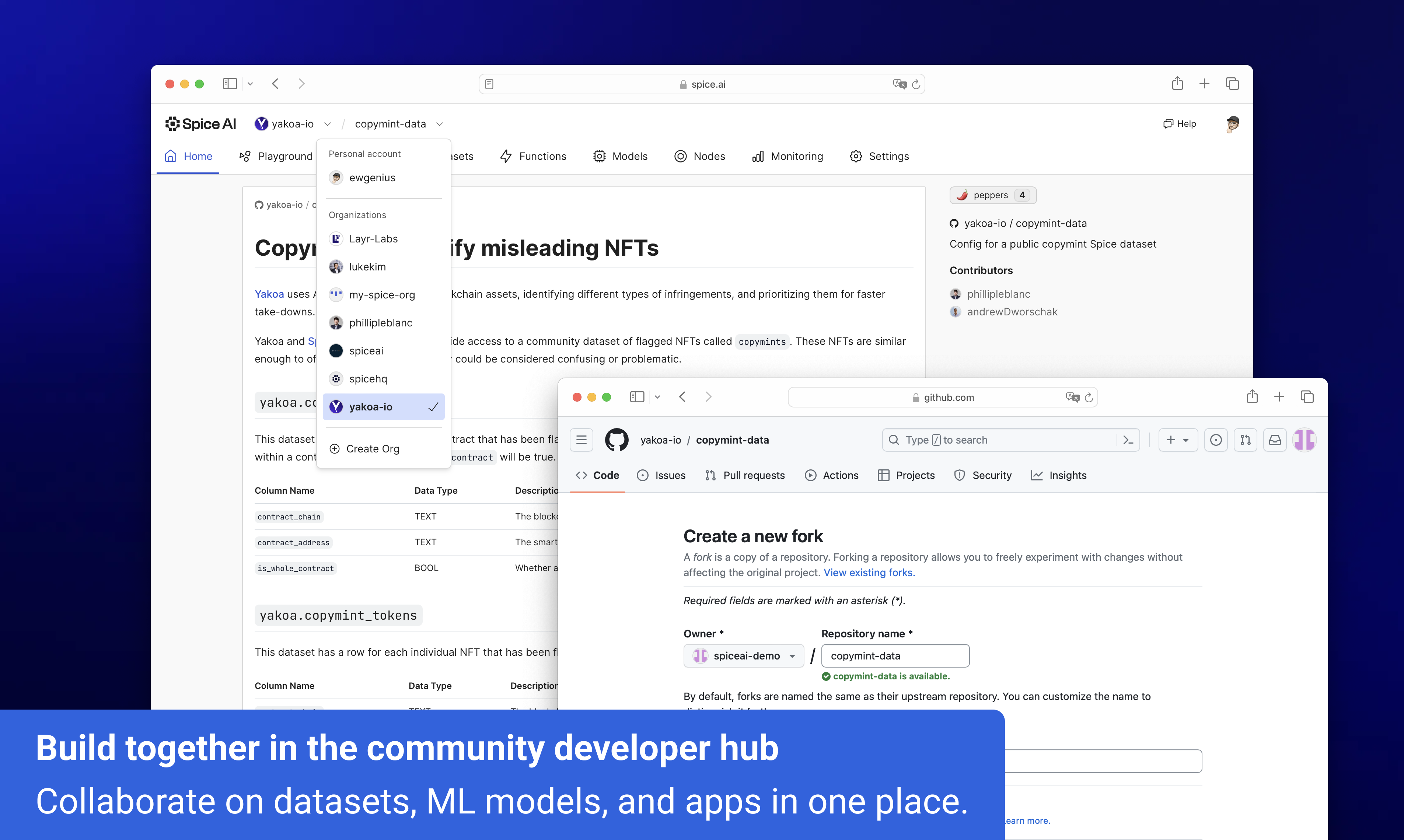Click the GitHub Octocat logo
This screenshot has height=840, width=1404.
pos(617,440)
